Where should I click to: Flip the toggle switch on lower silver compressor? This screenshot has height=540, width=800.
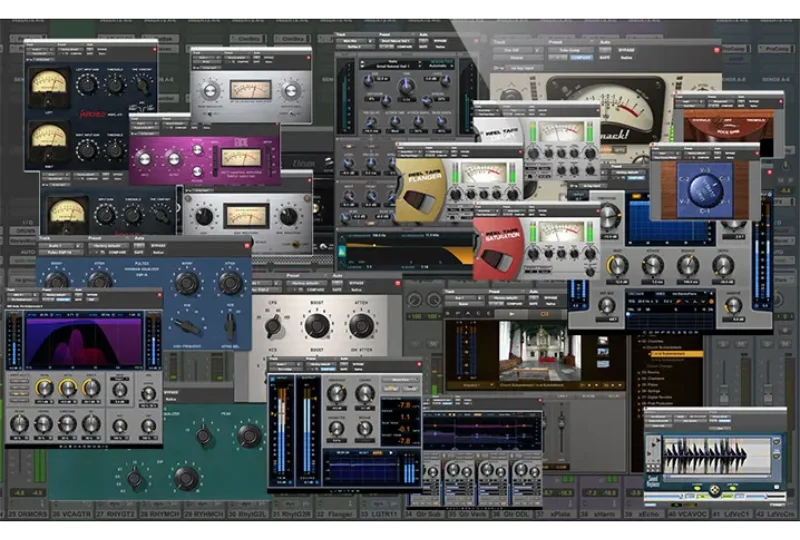[295, 244]
